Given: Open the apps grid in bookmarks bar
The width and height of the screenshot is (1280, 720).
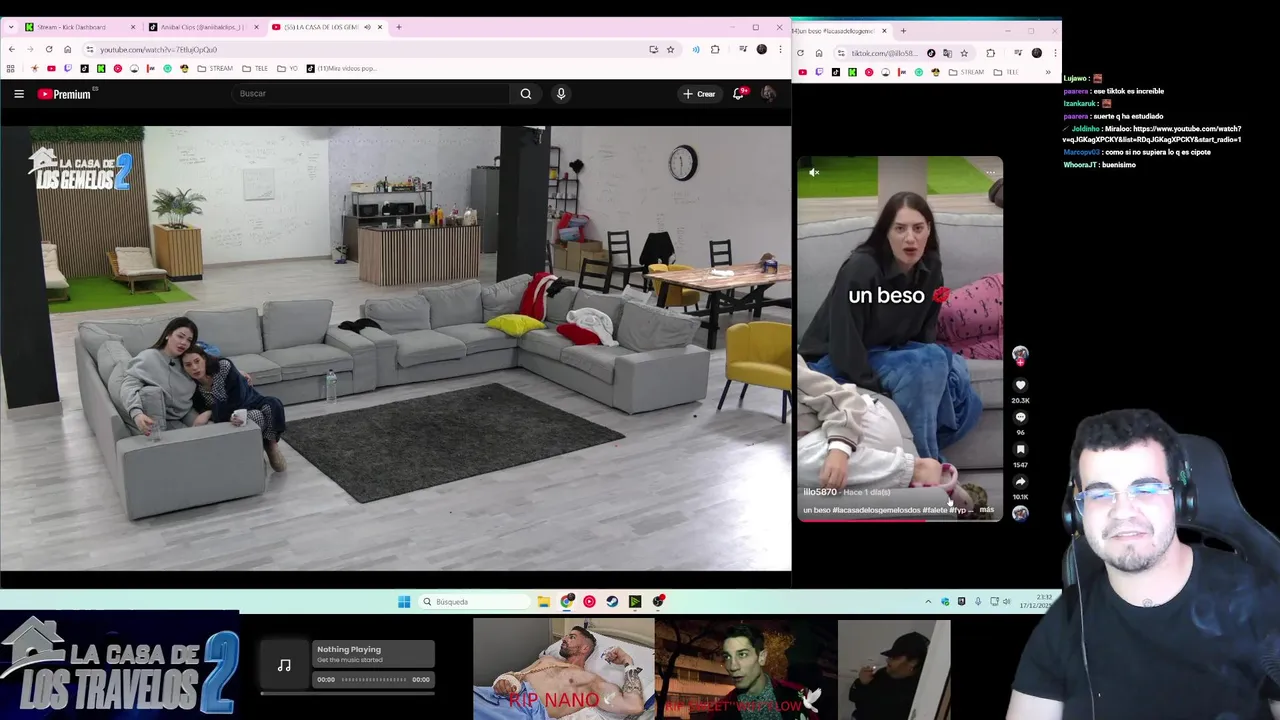Looking at the screenshot, I should click(11, 69).
